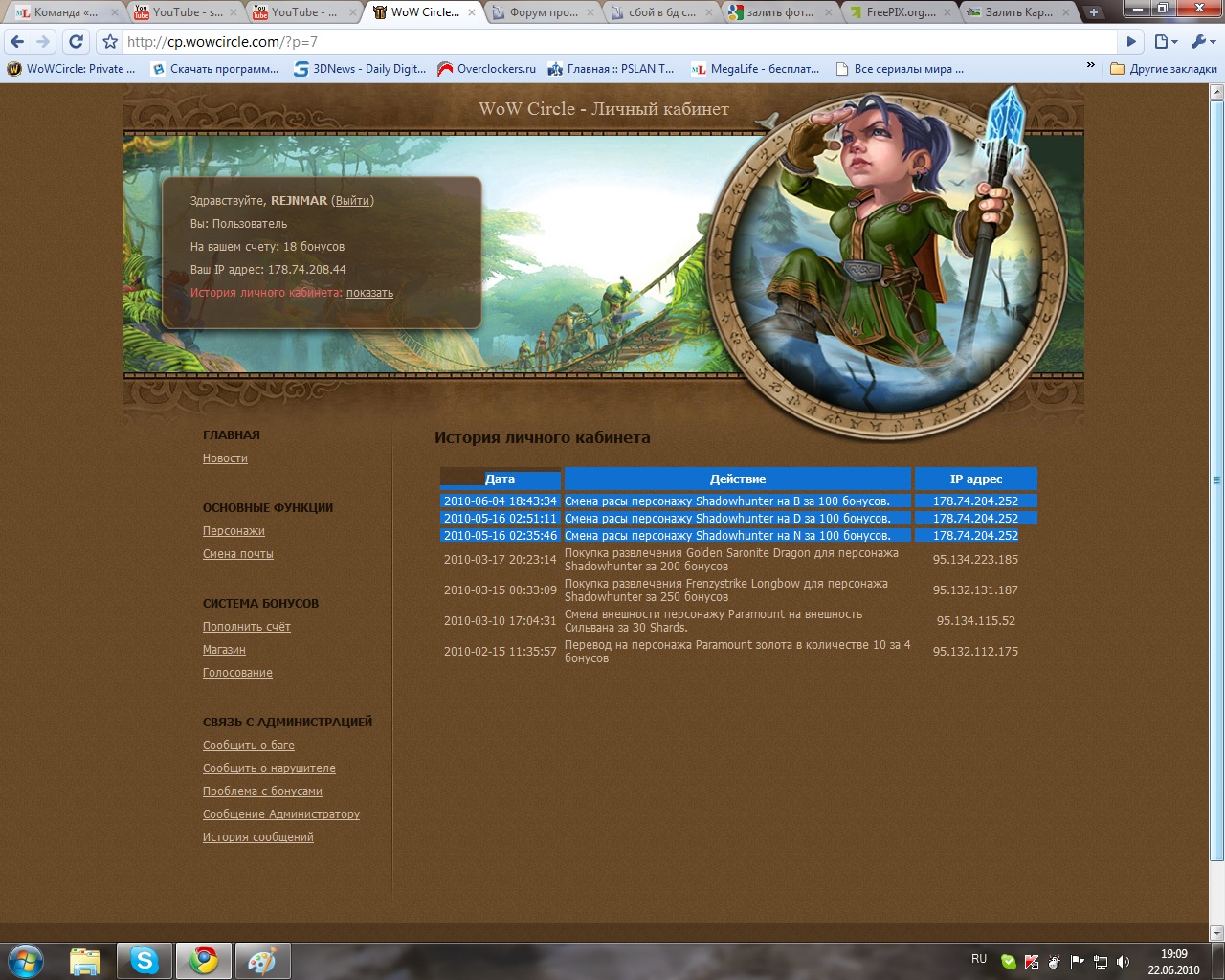This screenshot has width=1225, height=980.
Task: Click the Действие column header
Action: coord(738,479)
